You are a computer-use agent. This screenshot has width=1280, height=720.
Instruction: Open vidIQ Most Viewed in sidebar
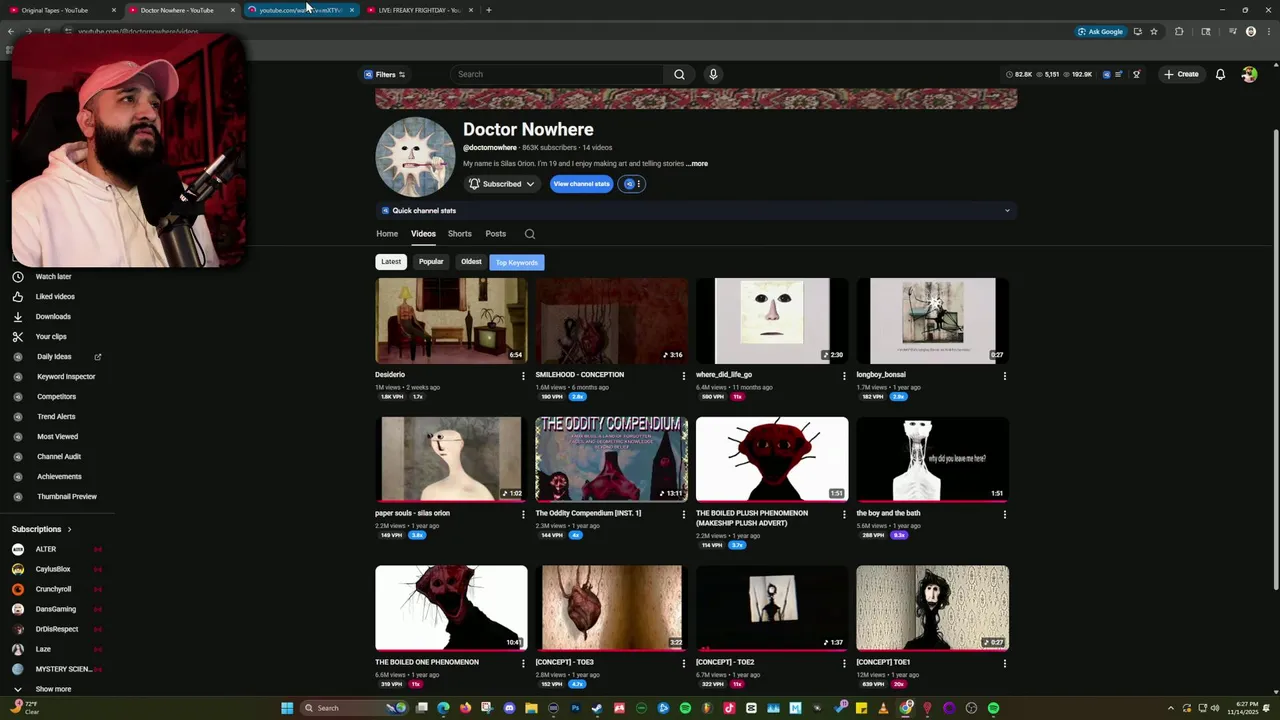coord(57,437)
